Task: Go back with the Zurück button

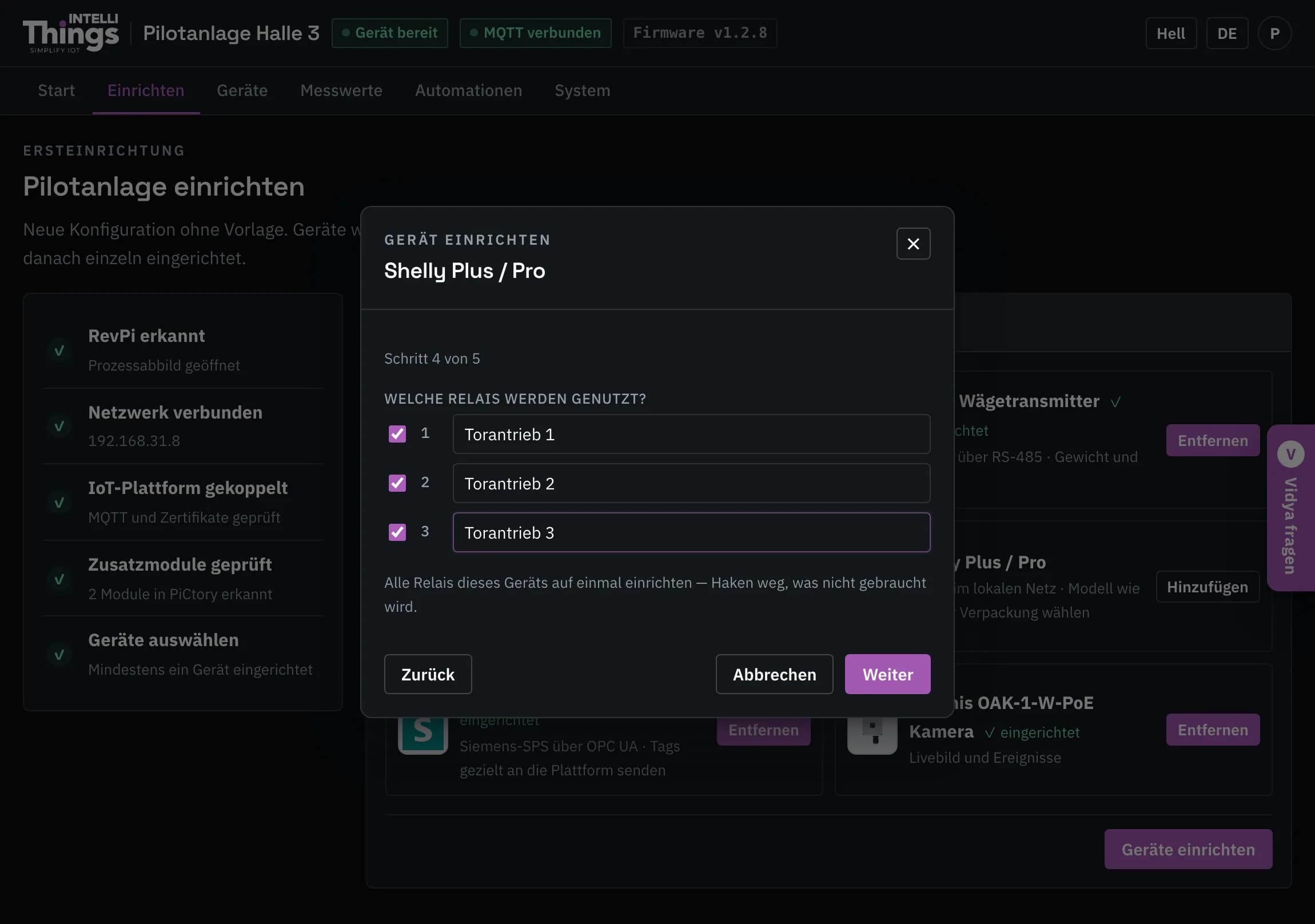Action: click(x=428, y=674)
